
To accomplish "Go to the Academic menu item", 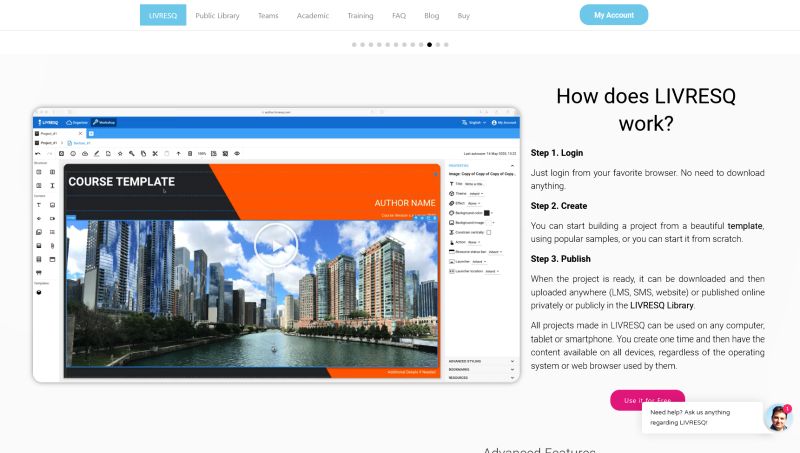I will click(313, 16).
